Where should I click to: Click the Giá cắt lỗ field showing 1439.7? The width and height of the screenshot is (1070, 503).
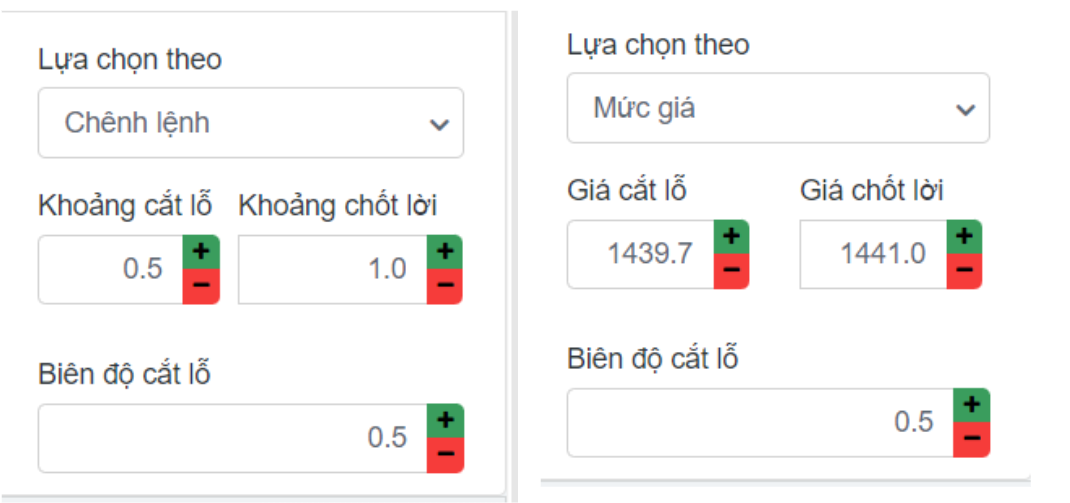tap(641, 254)
